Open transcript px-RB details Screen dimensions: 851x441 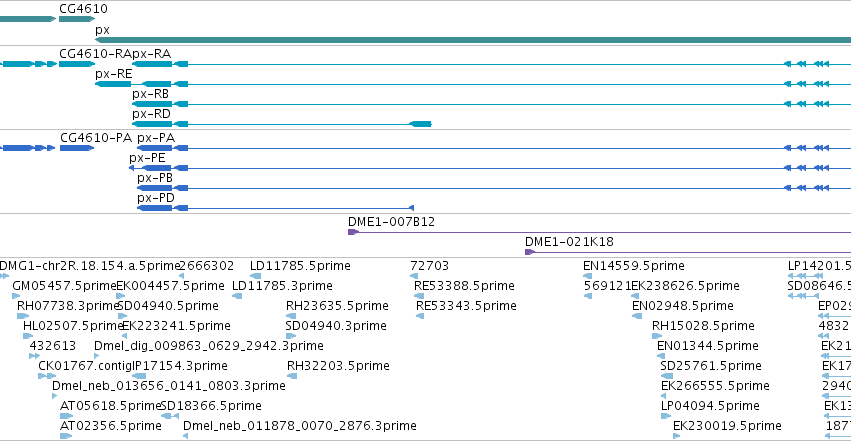click(491, 104)
